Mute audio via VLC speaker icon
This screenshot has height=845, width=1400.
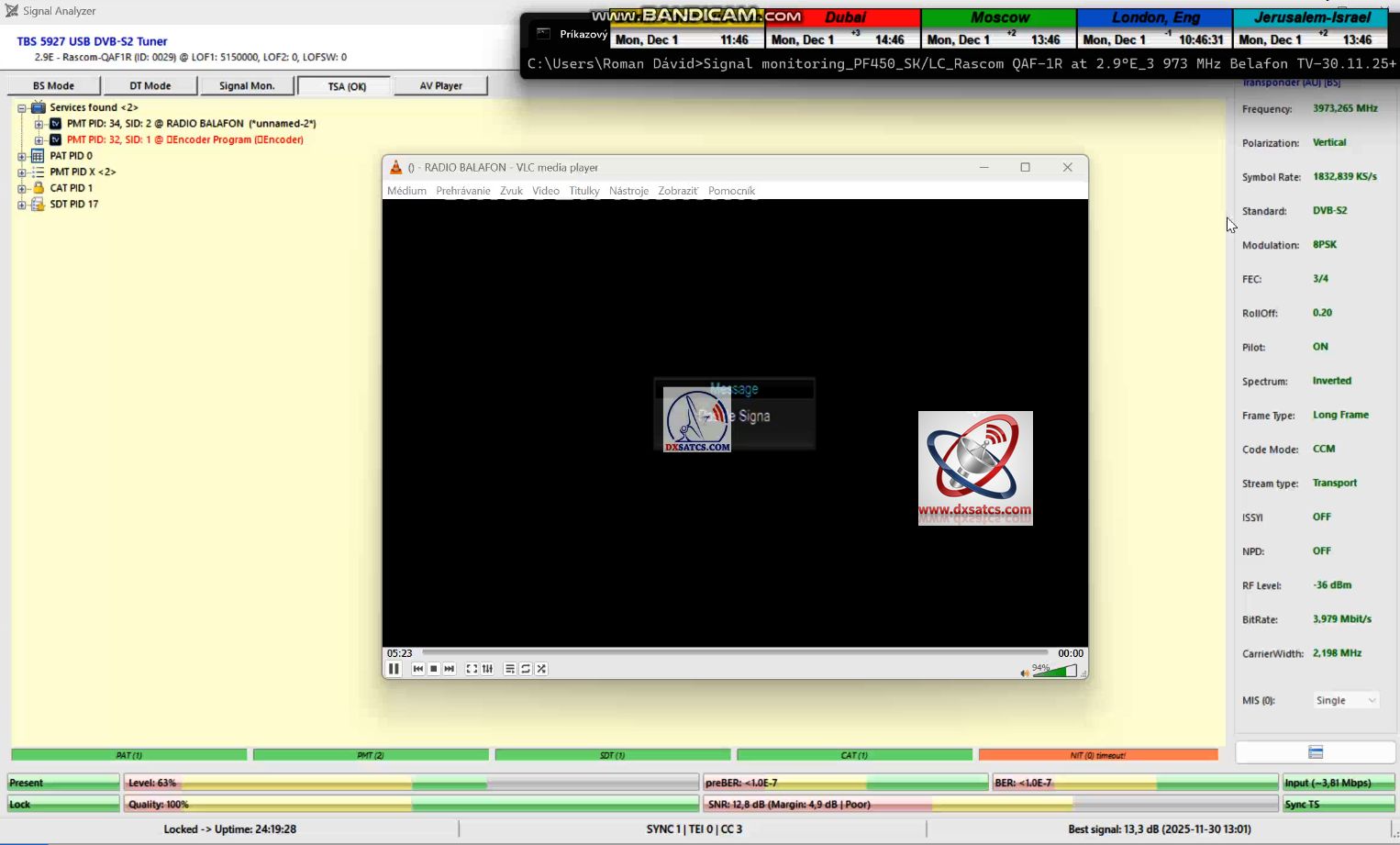(x=1025, y=673)
